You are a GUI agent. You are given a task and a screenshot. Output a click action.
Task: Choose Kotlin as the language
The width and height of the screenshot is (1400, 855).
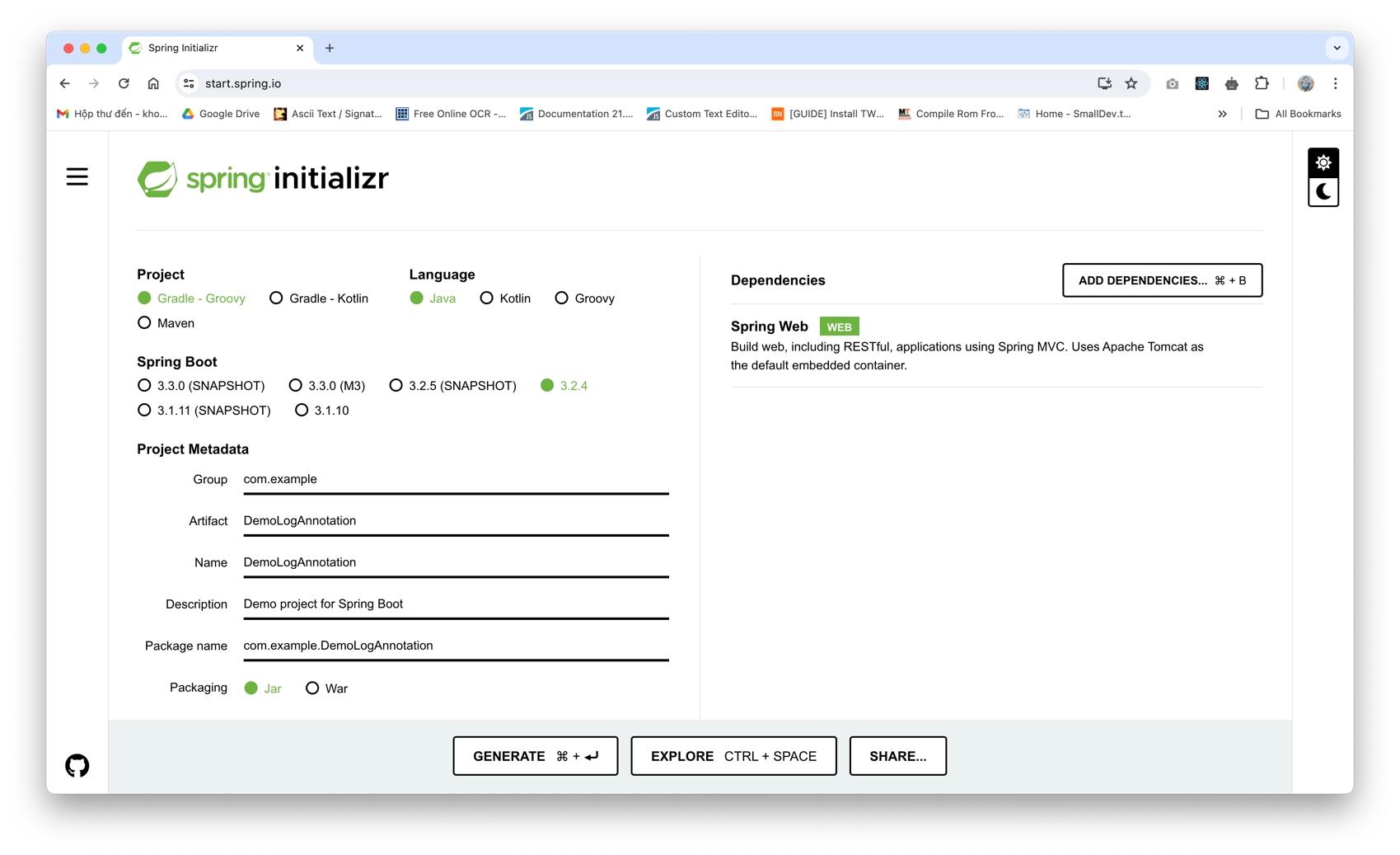pos(487,298)
